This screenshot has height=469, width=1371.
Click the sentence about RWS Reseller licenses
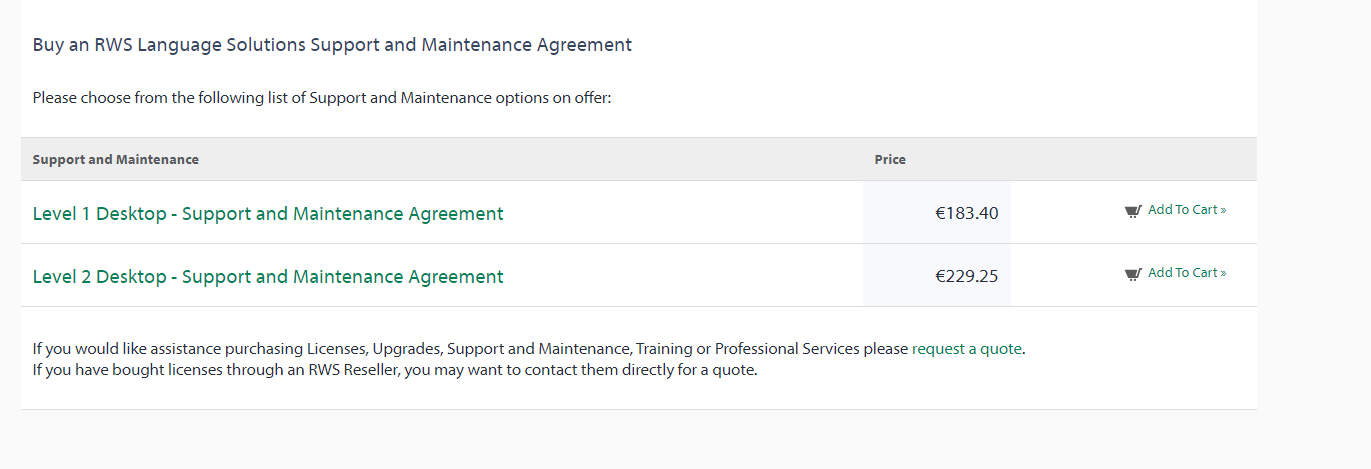pyautogui.click(x=396, y=370)
